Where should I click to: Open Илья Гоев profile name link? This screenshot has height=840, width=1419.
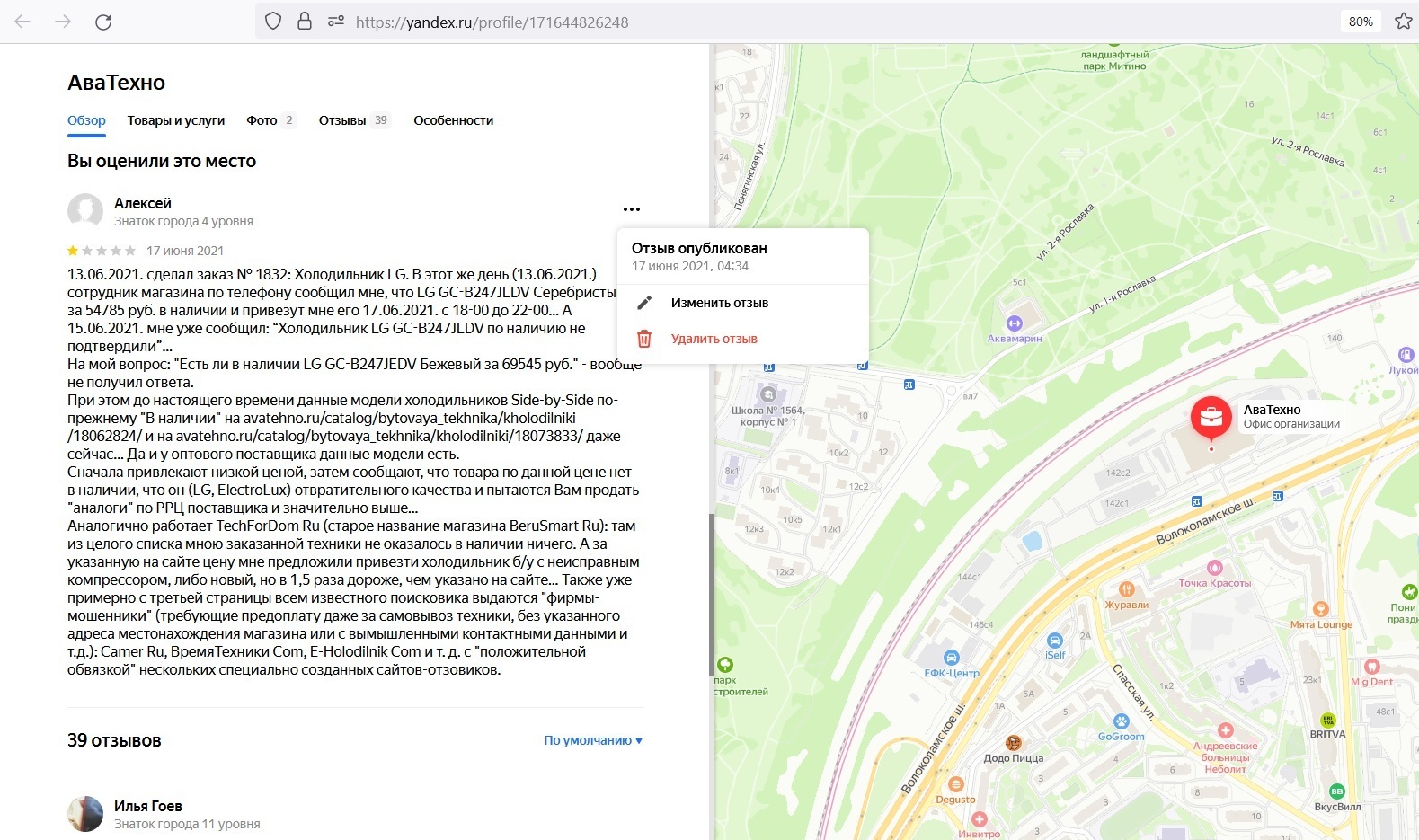[148, 806]
